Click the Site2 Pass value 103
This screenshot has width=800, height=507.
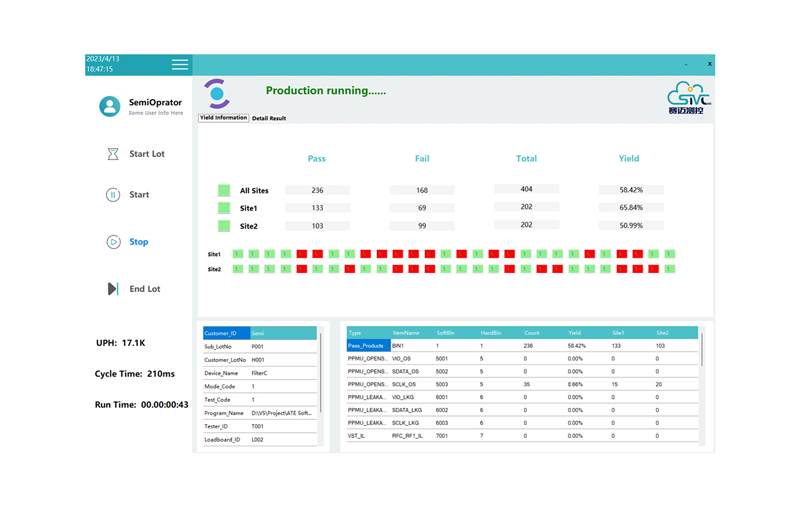pos(317,226)
